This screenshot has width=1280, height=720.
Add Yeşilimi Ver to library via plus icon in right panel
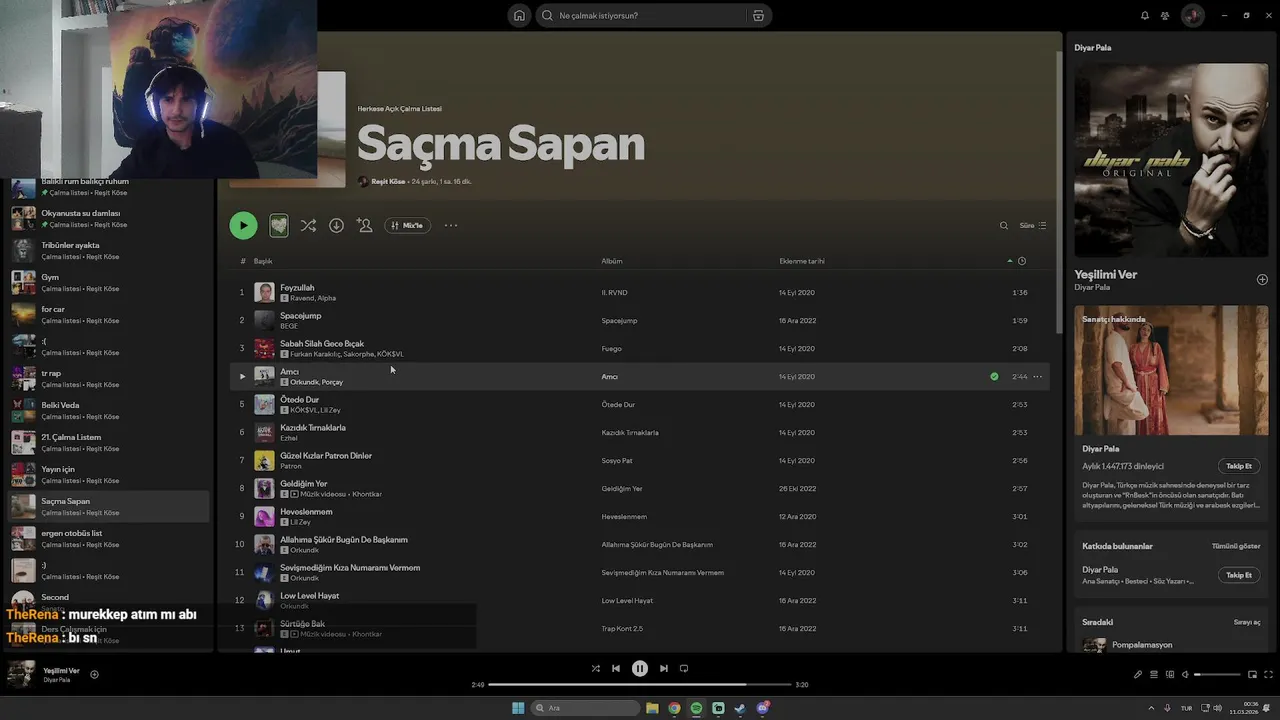(x=1262, y=280)
